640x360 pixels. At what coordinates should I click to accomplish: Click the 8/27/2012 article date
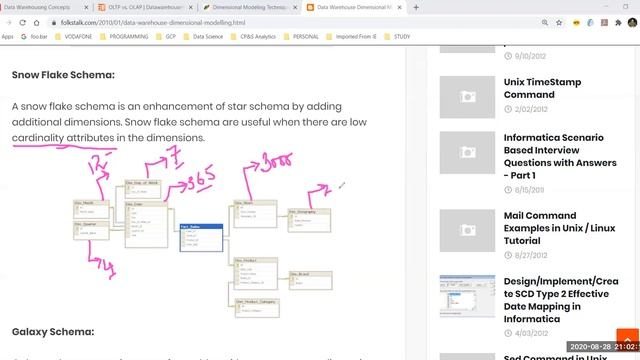coord(531,255)
